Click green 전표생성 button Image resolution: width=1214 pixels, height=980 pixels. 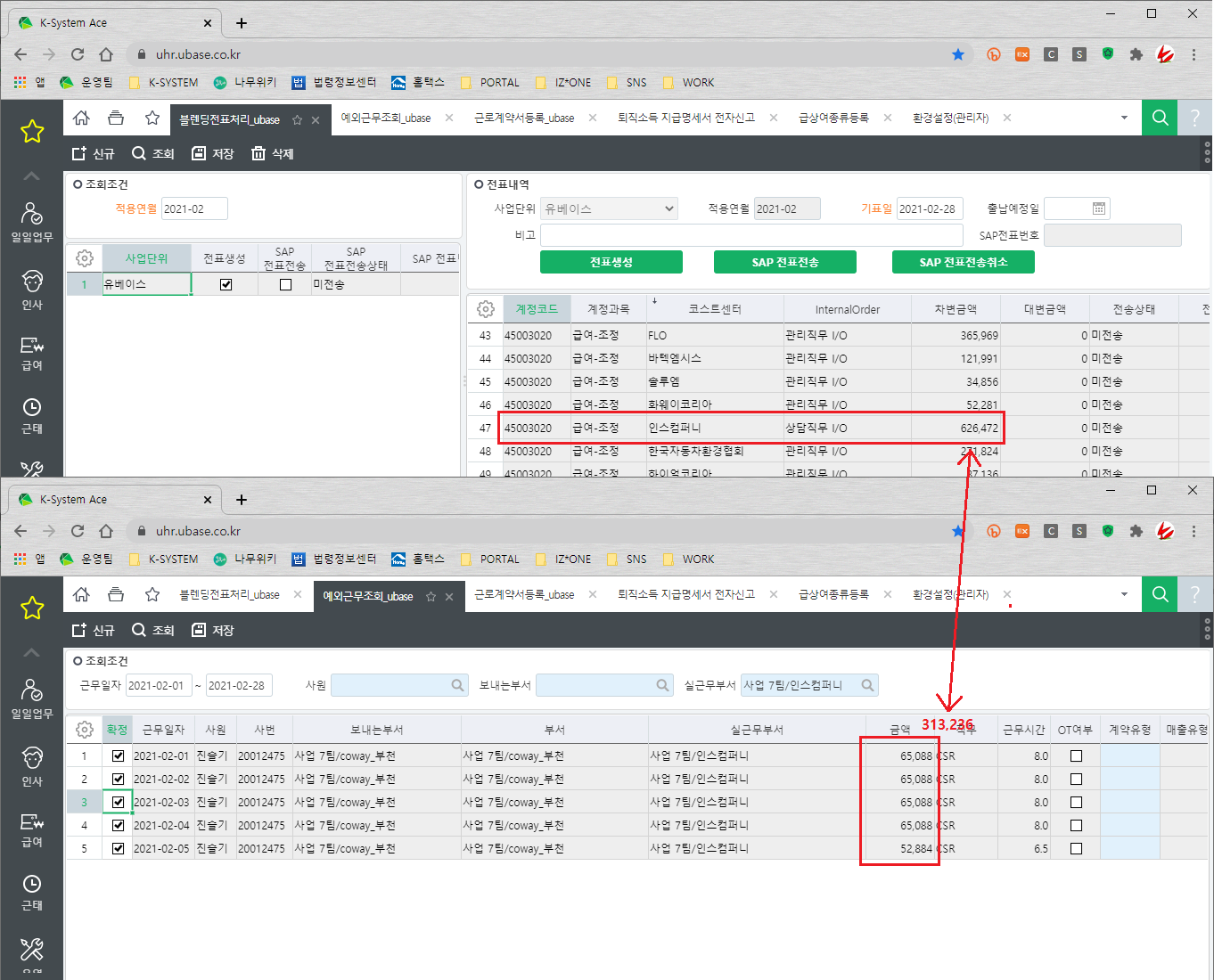[611, 262]
